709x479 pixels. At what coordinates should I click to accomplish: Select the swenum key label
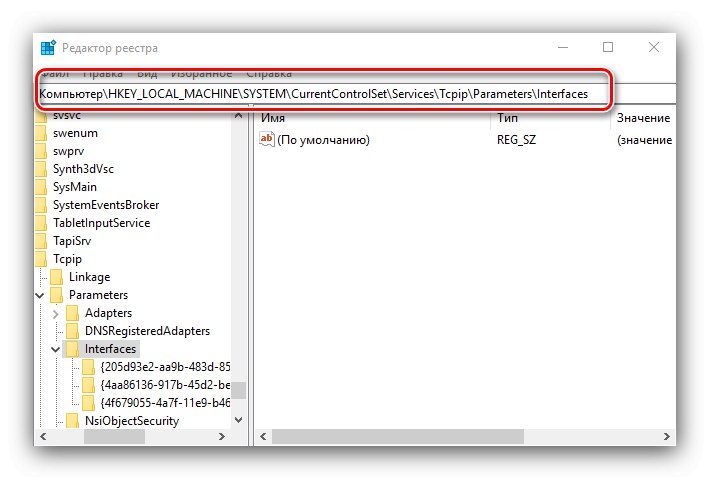click(x=75, y=133)
